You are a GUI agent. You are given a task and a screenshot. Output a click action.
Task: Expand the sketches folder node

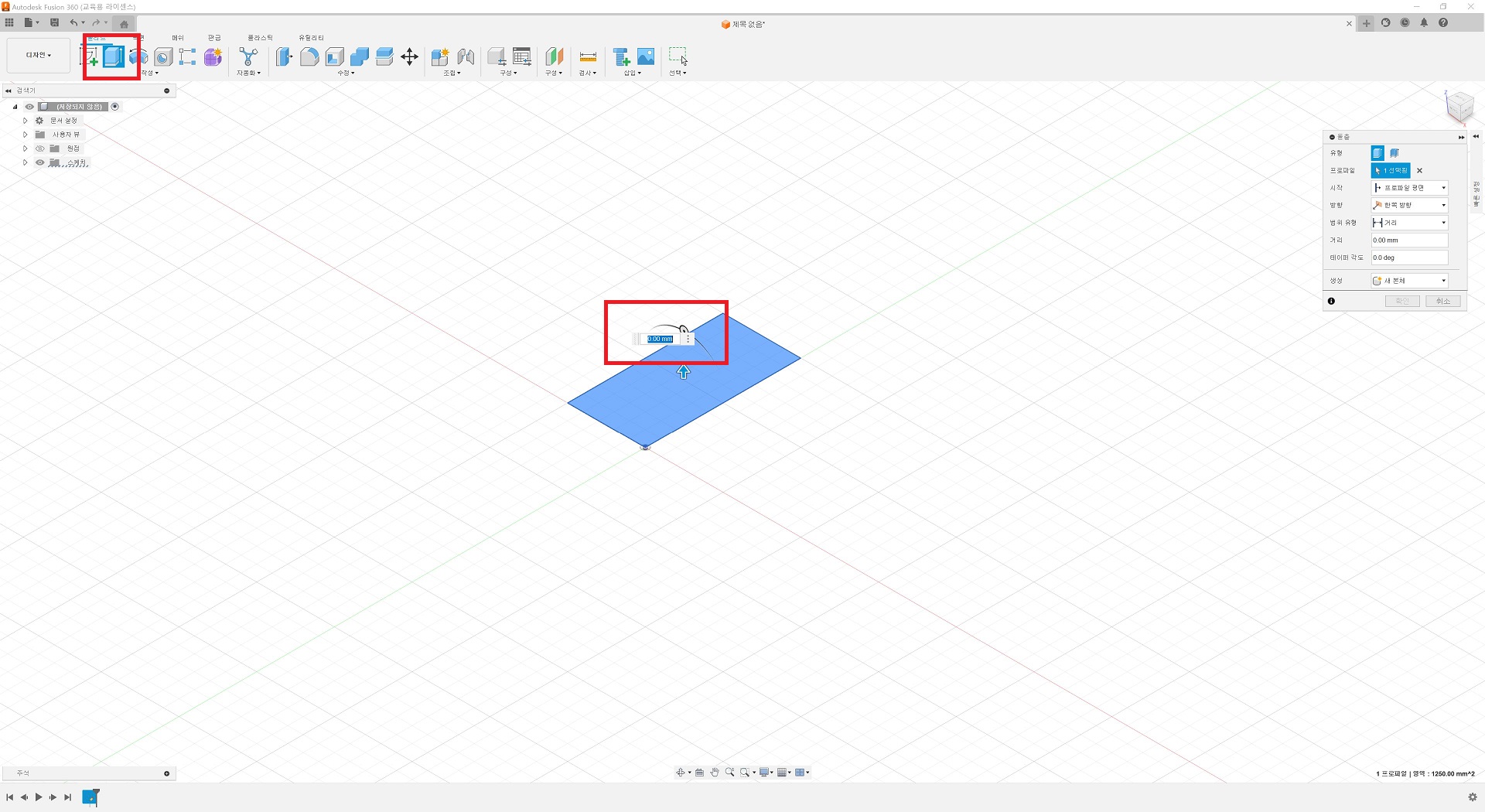tap(26, 162)
